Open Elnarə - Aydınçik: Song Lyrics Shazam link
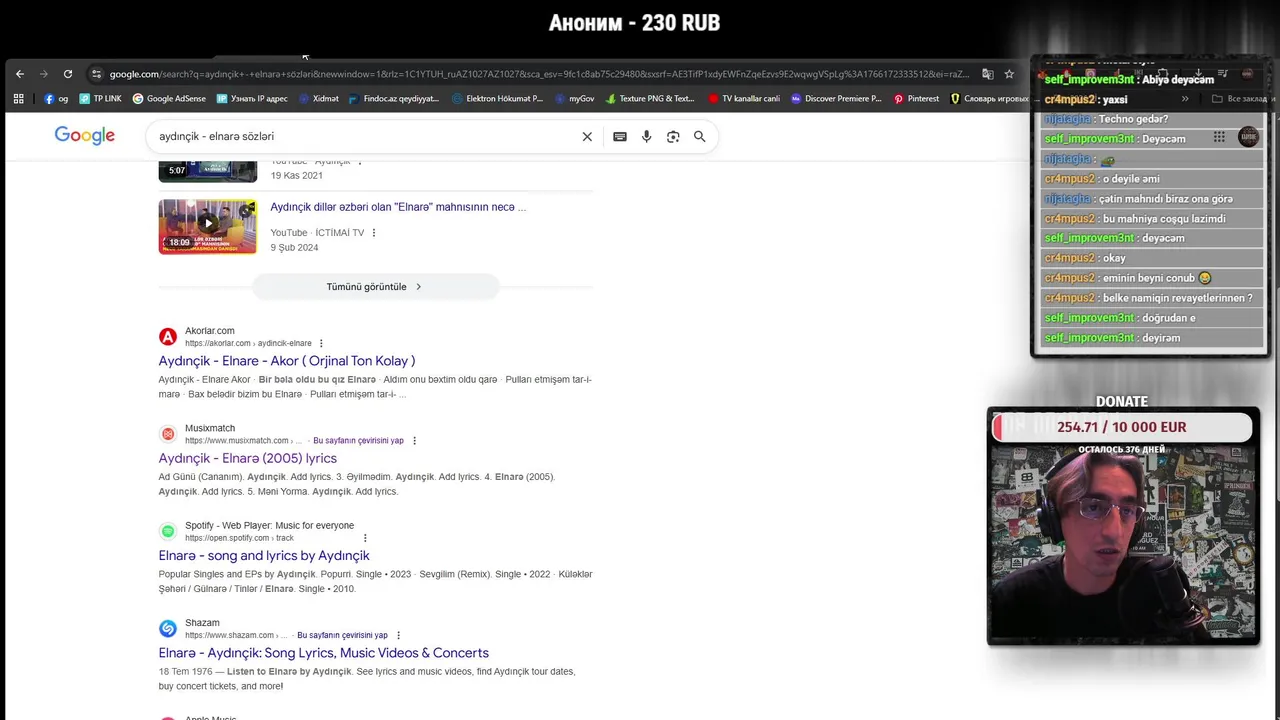 click(x=324, y=653)
